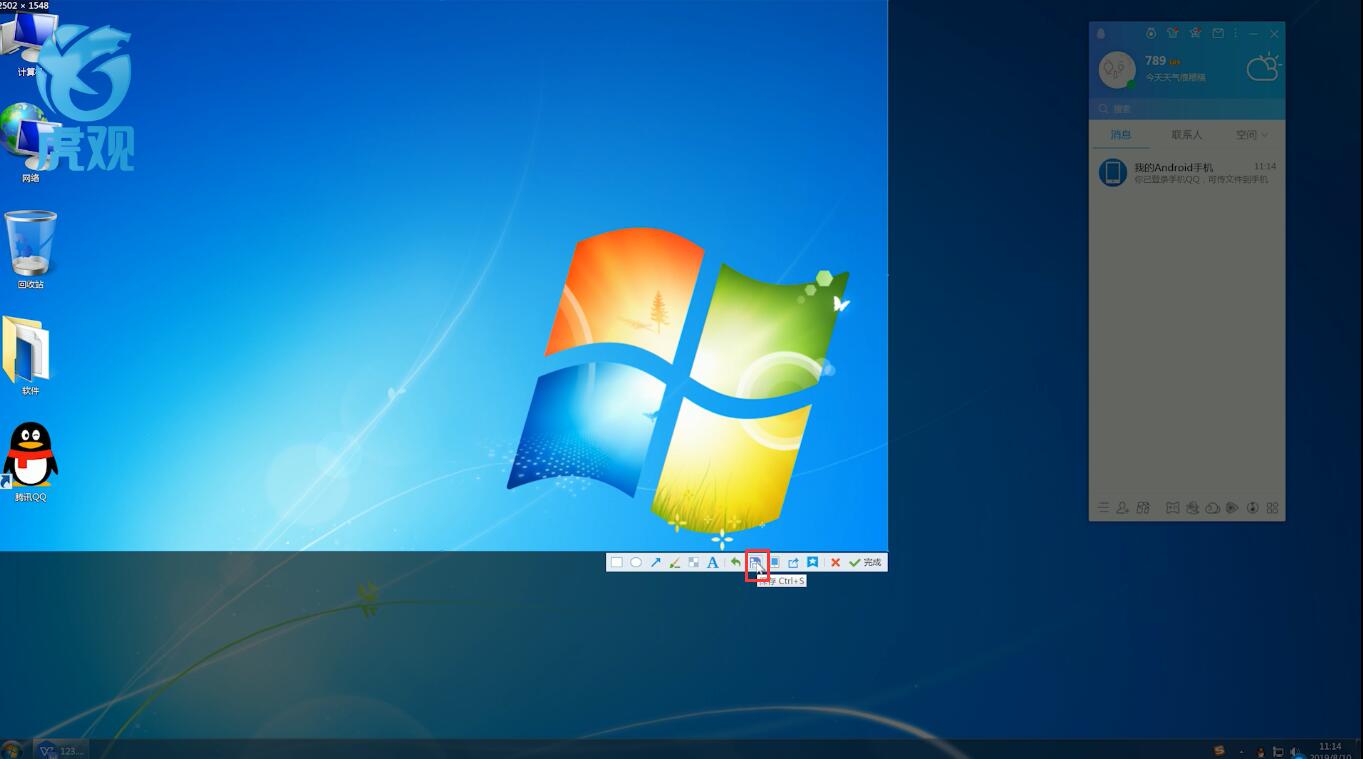Open 我的Android手机 conversation in QQ

pos(1187,172)
